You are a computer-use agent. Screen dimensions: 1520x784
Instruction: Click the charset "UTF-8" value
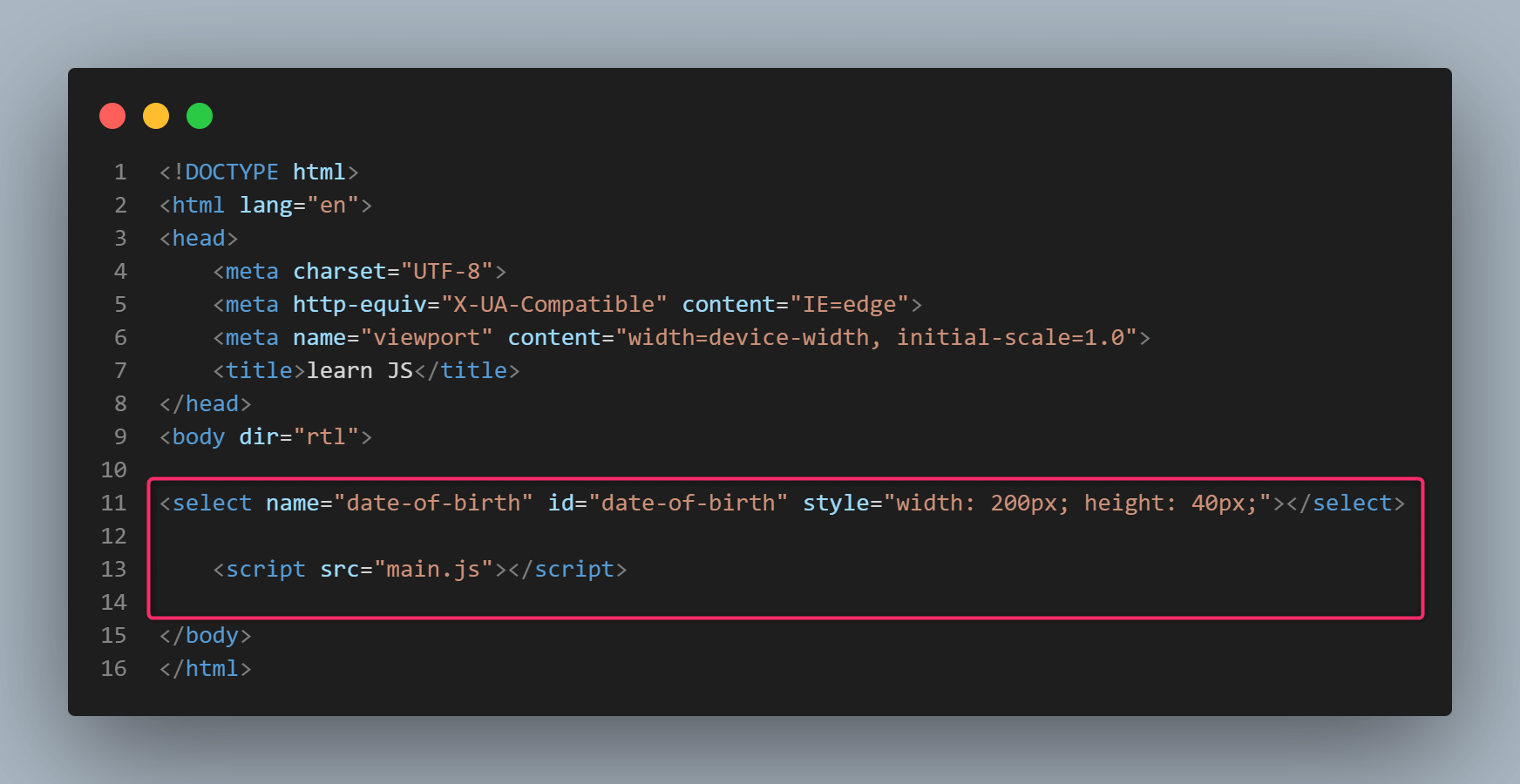pyautogui.click(x=447, y=272)
